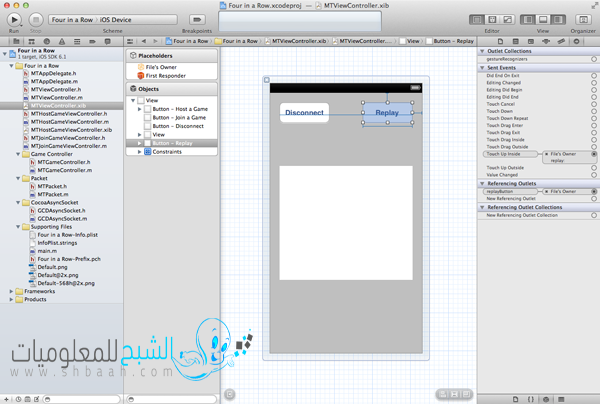Image resolution: width=600 pixels, height=404 pixels.
Task: Toggle the Navigator pane view button
Action: coord(528,20)
